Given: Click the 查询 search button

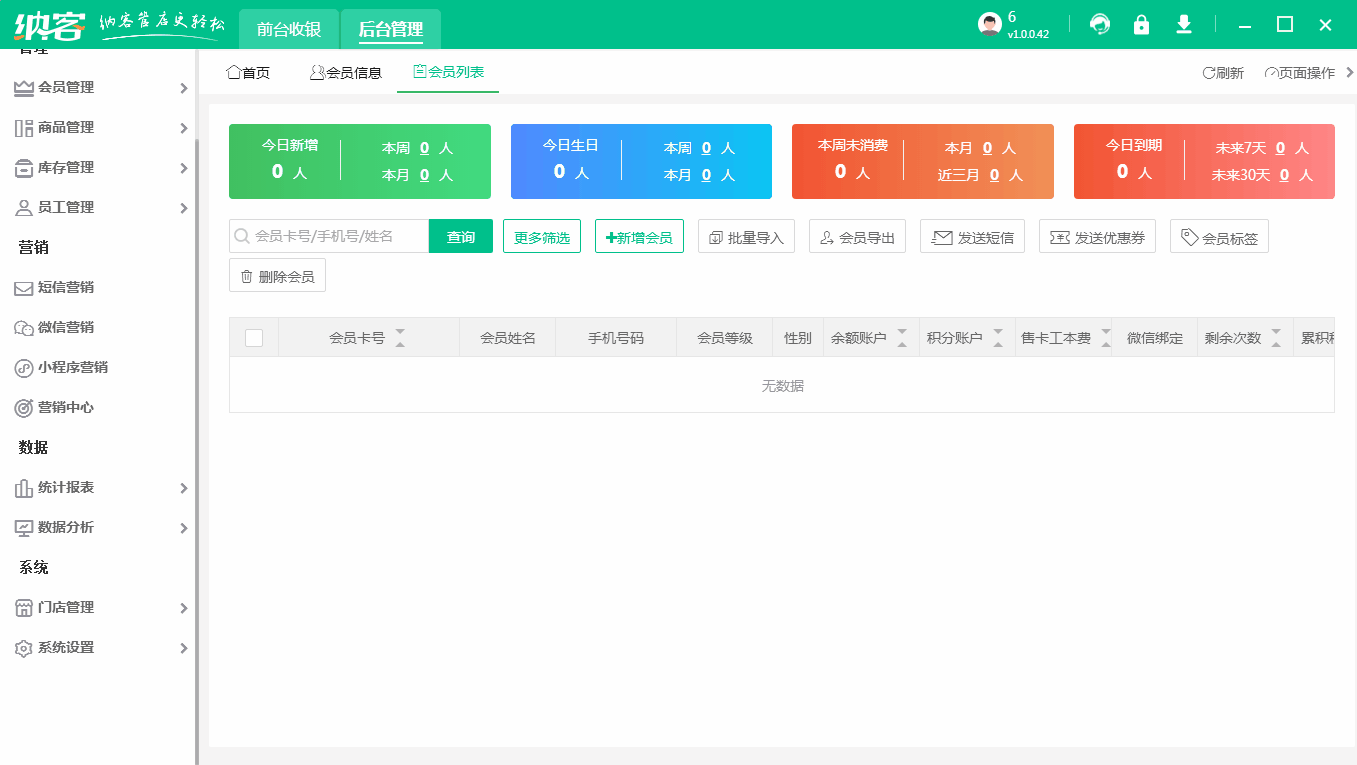Looking at the screenshot, I should click(460, 236).
